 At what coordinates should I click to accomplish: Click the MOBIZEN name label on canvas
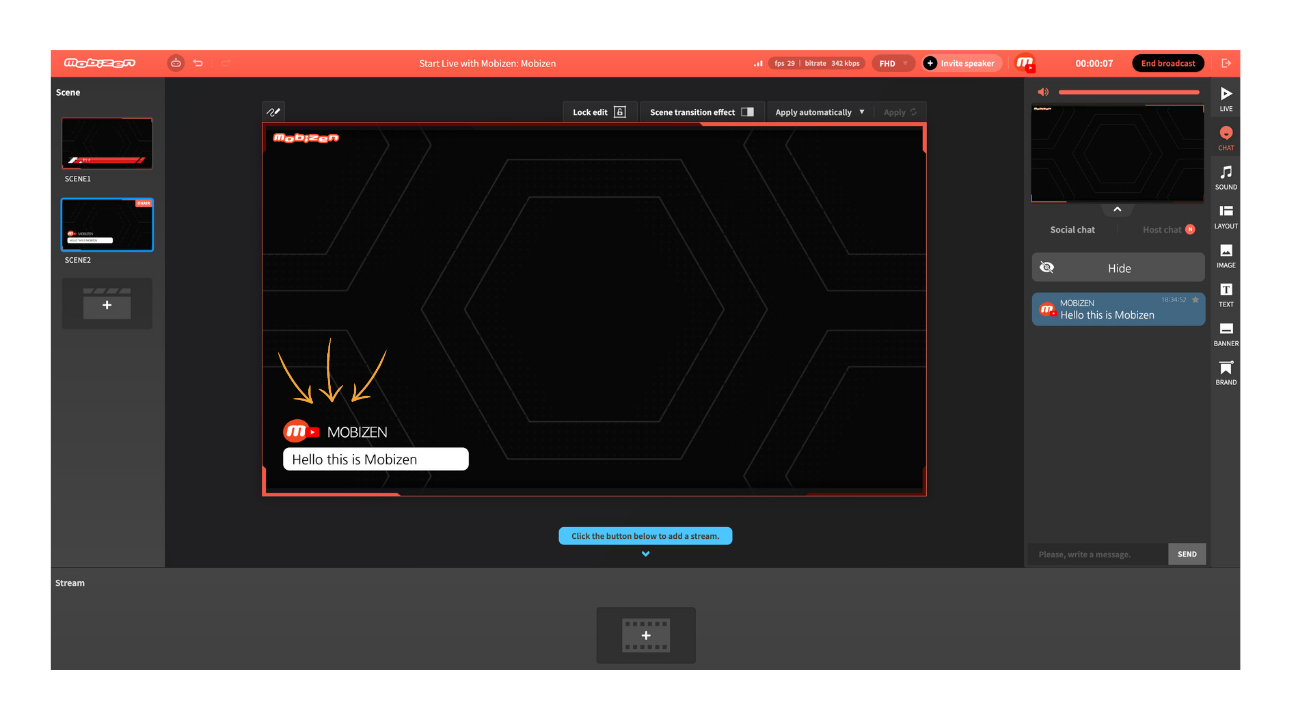(x=357, y=432)
